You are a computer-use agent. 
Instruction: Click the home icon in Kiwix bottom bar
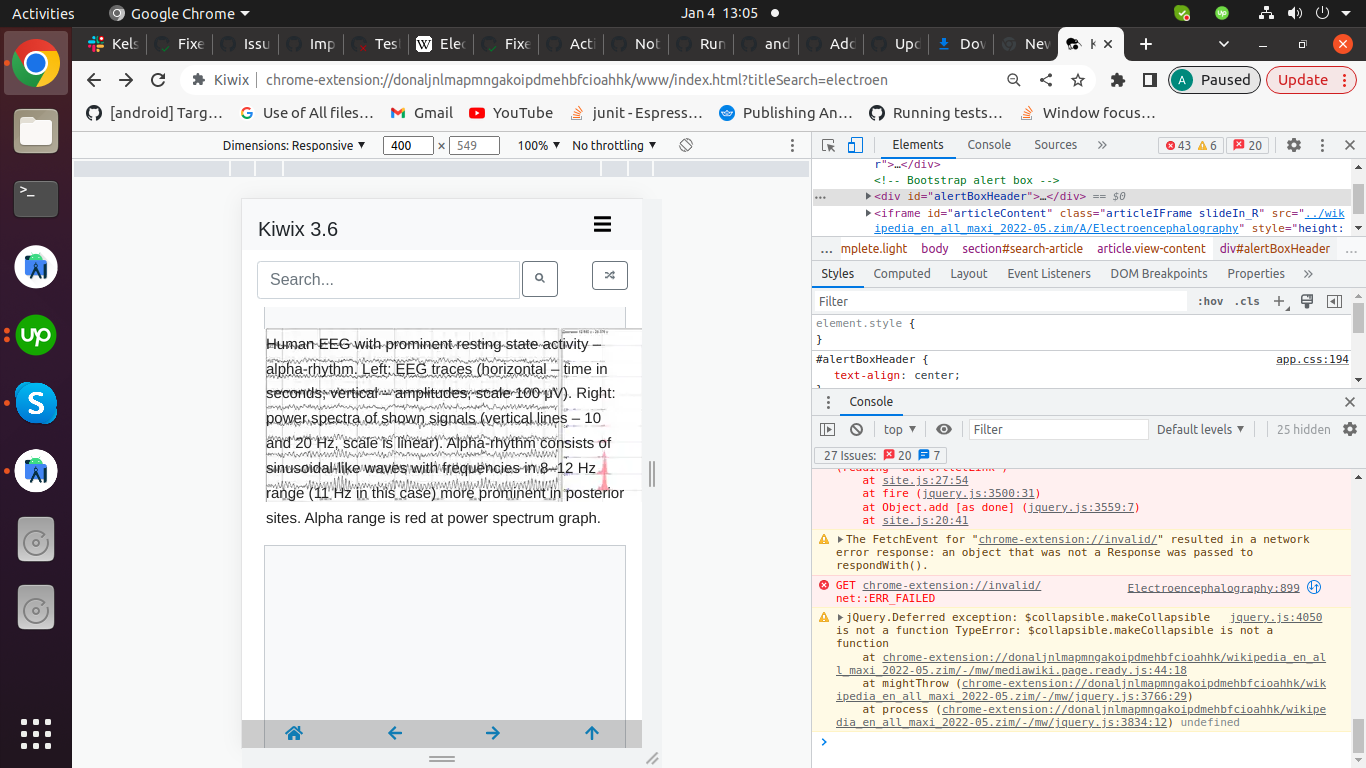pyautogui.click(x=293, y=733)
